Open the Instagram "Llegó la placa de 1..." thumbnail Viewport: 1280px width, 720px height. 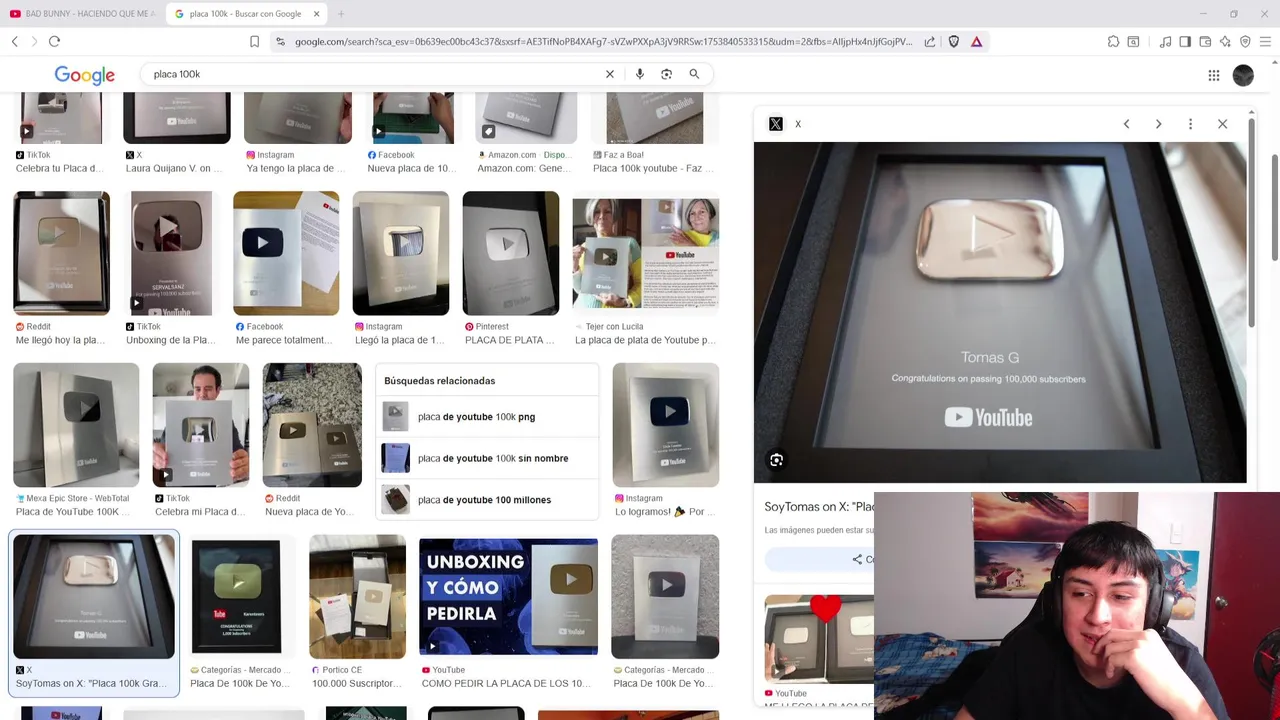[x=400, y=253]
